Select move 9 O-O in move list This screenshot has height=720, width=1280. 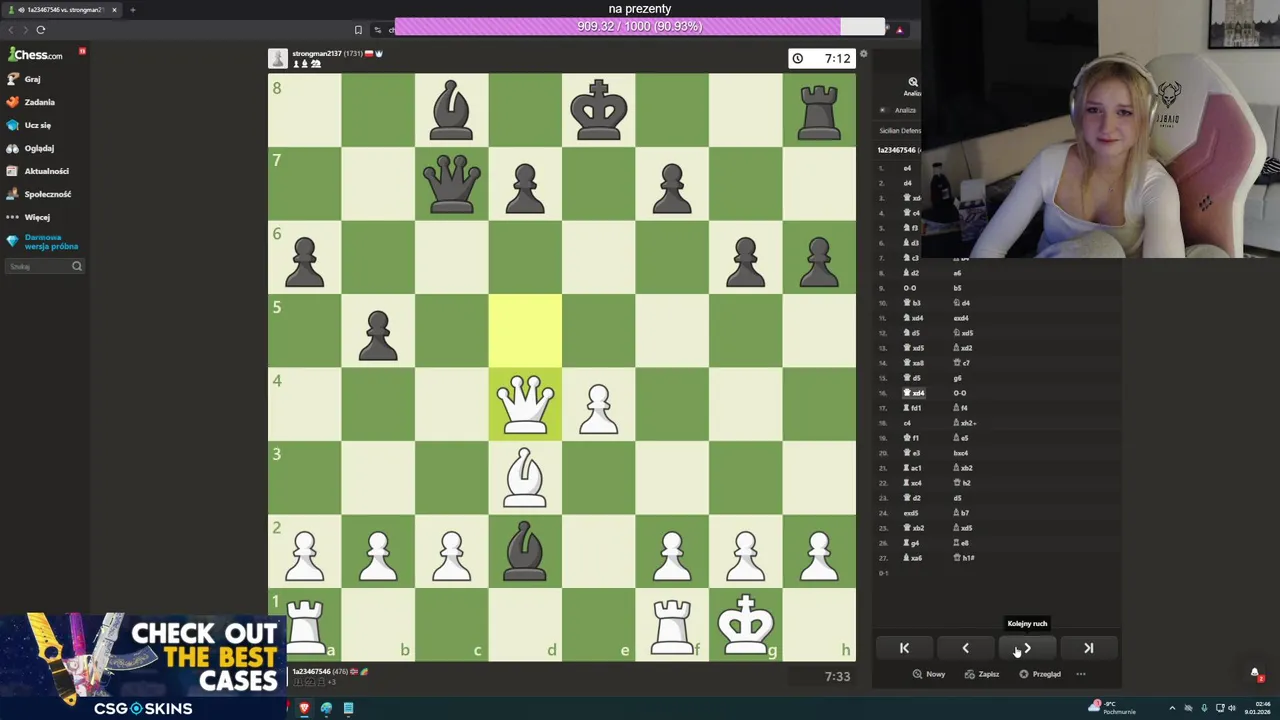[x=909, y=288]
